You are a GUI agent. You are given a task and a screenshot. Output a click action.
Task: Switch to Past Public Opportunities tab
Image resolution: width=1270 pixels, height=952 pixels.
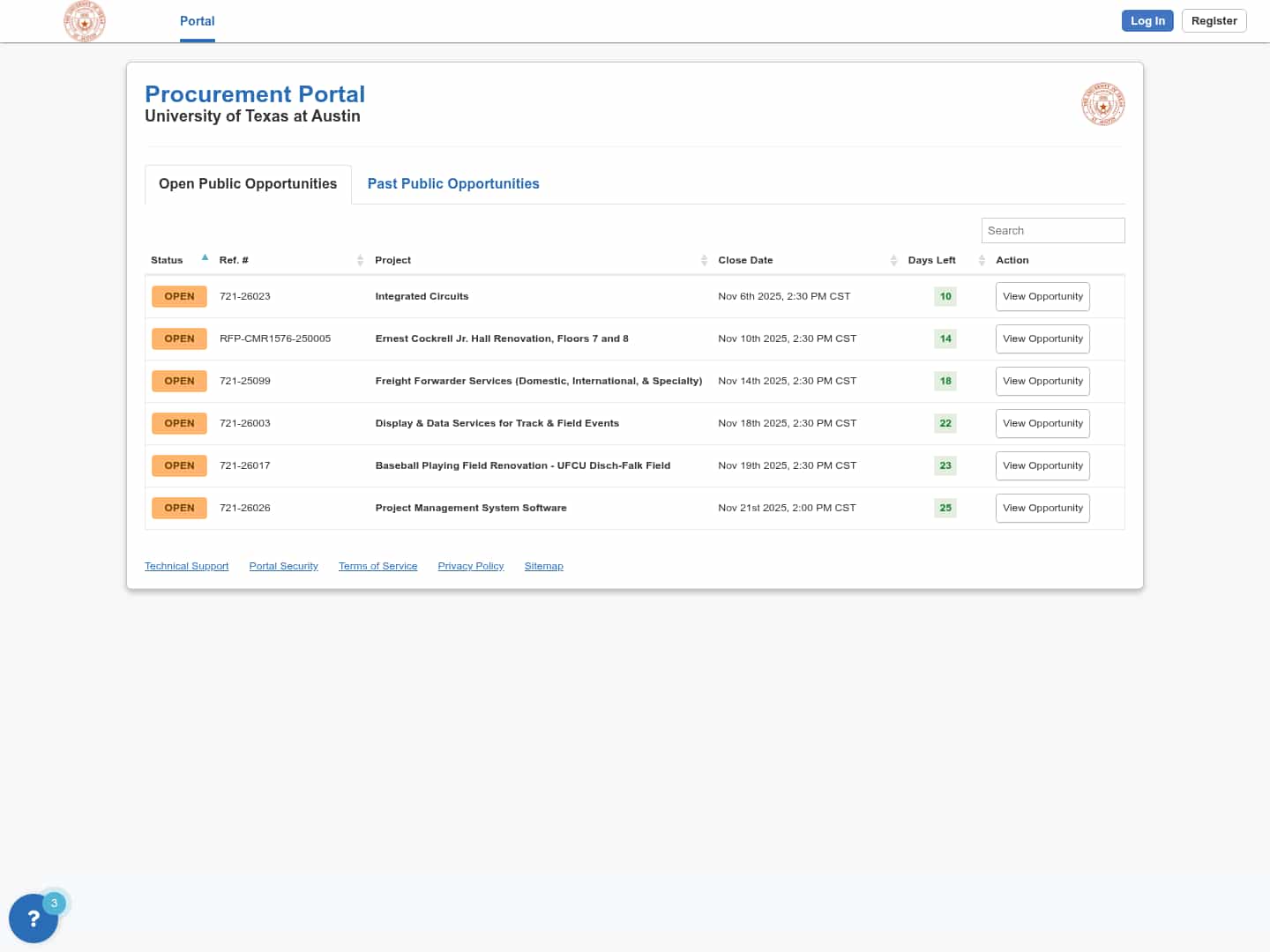[453, 183]
